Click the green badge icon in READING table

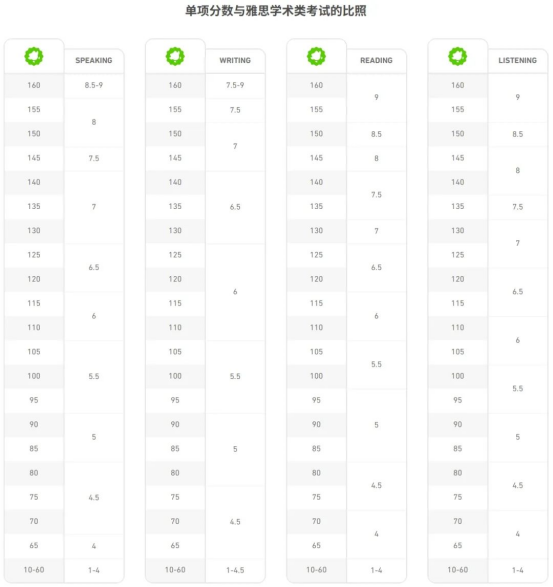316,57
